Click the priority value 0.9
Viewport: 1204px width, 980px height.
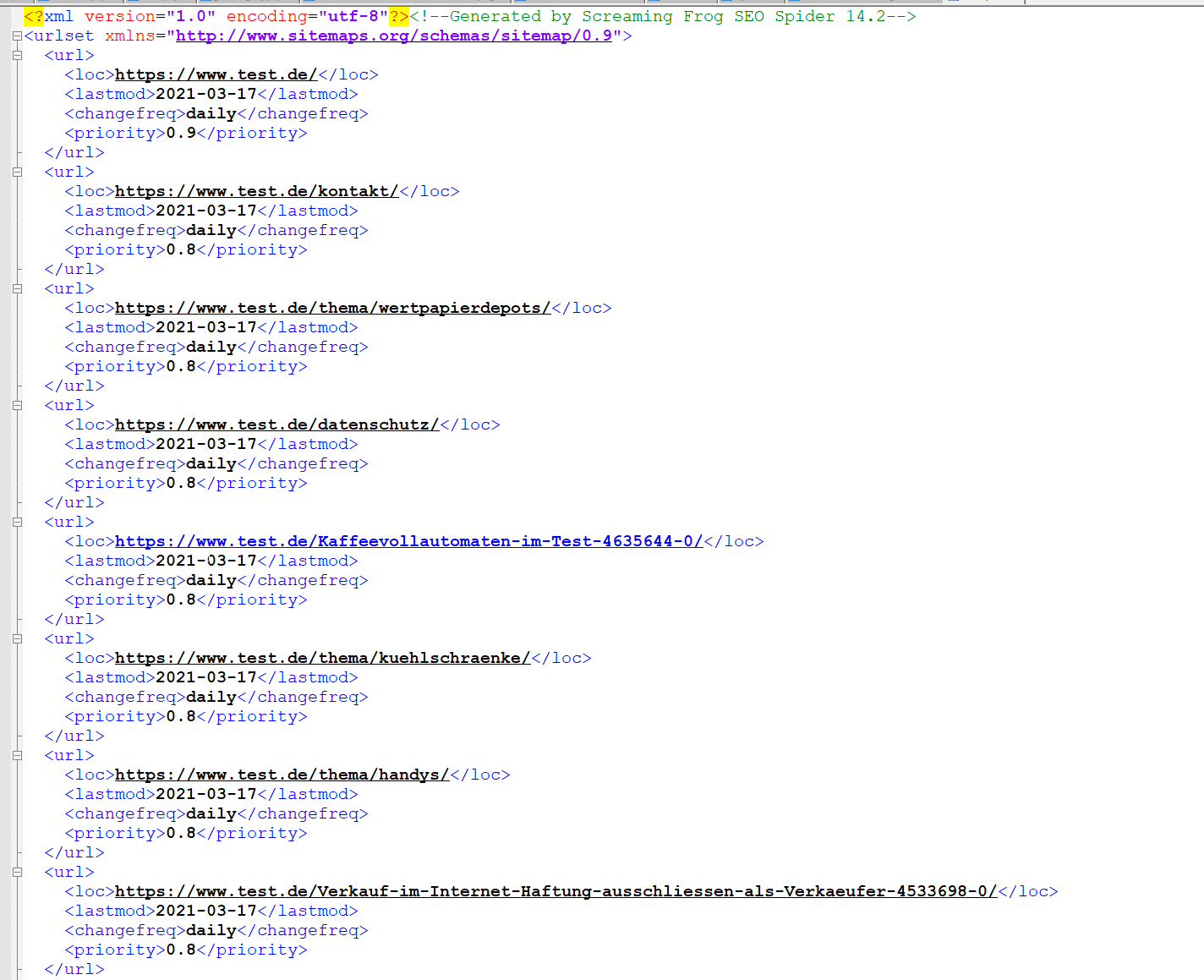click(x=181, y=133)
